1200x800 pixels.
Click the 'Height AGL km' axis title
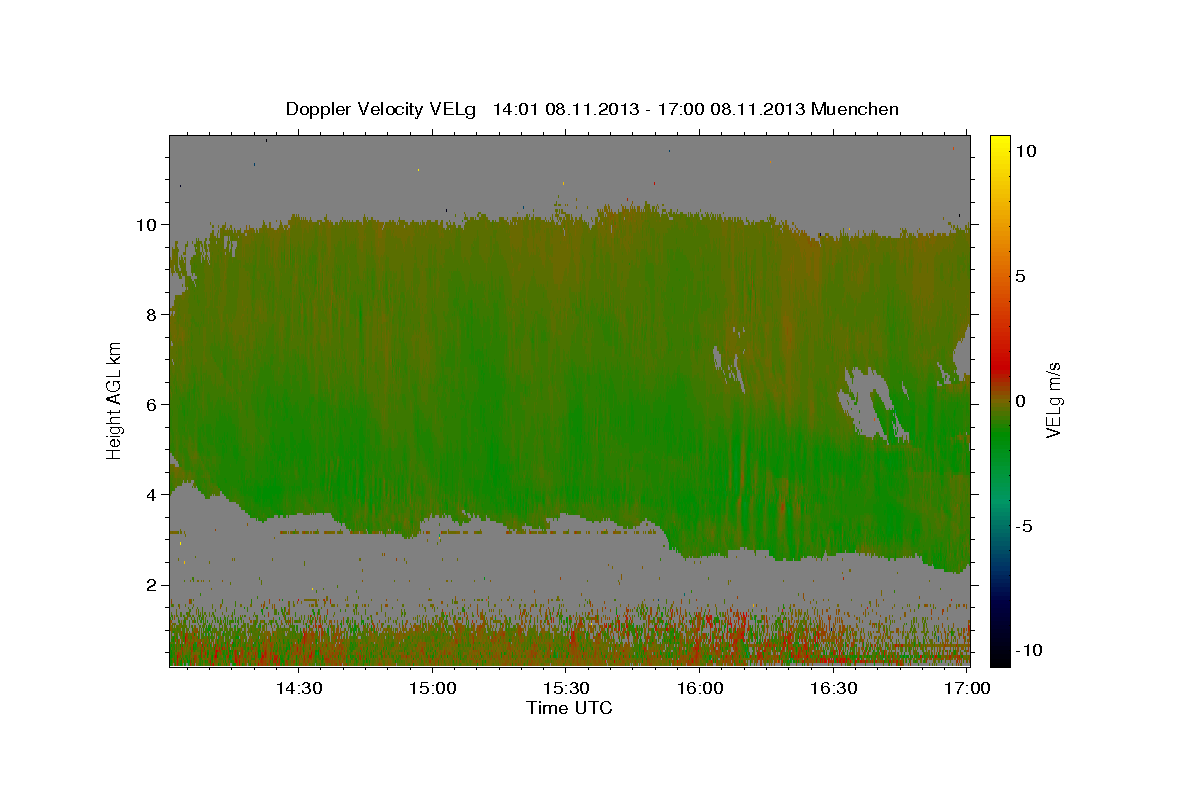click(x=115, y=400)
